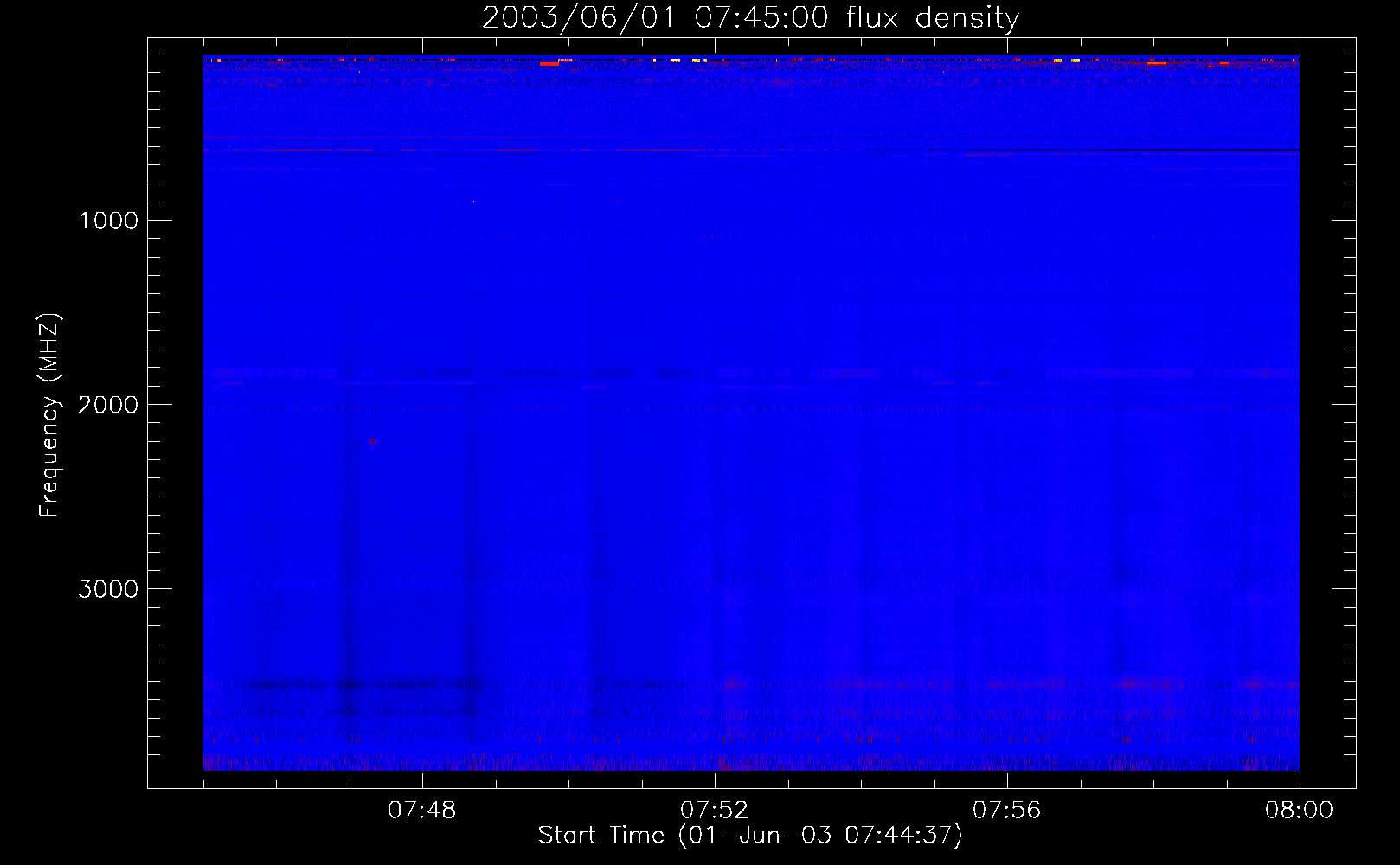Image resolution: width=1400 pixels, height=865 pixels.
Task: Click the 3000 frequency tick label
Action: (108, 589)
